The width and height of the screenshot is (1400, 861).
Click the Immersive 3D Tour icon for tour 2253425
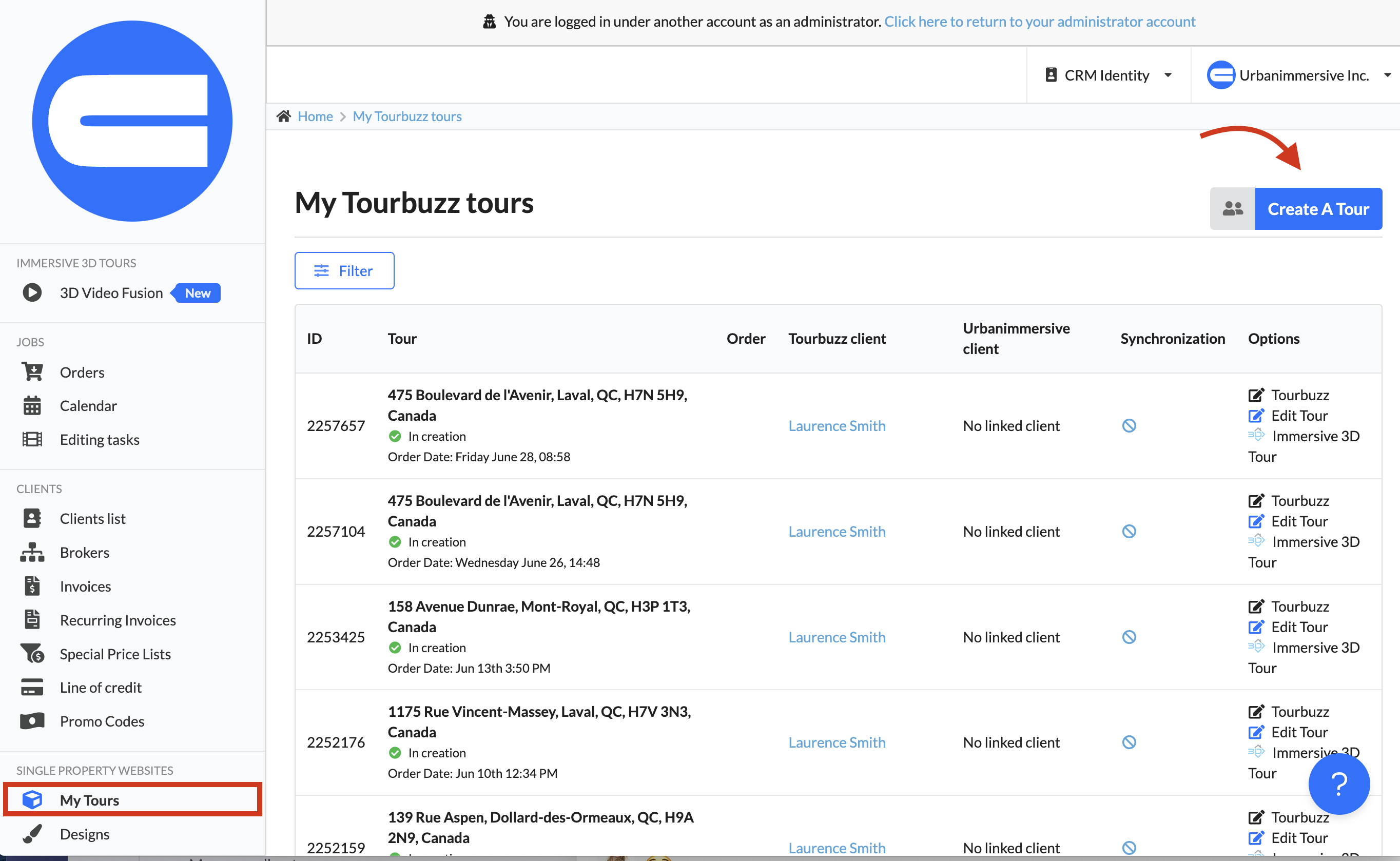[x=1256, y=647]
